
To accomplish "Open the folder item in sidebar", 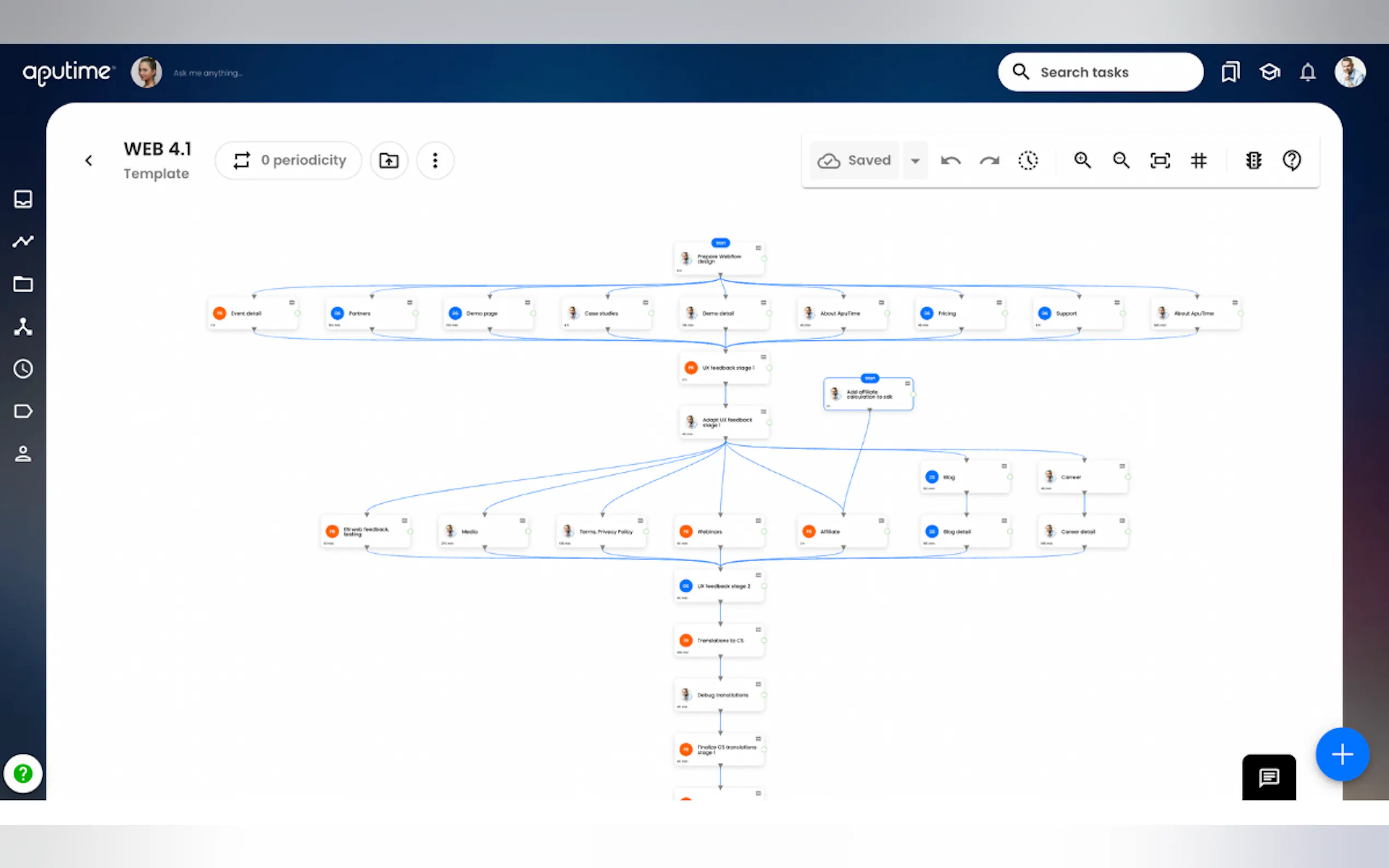I will (x=23, y=284).
